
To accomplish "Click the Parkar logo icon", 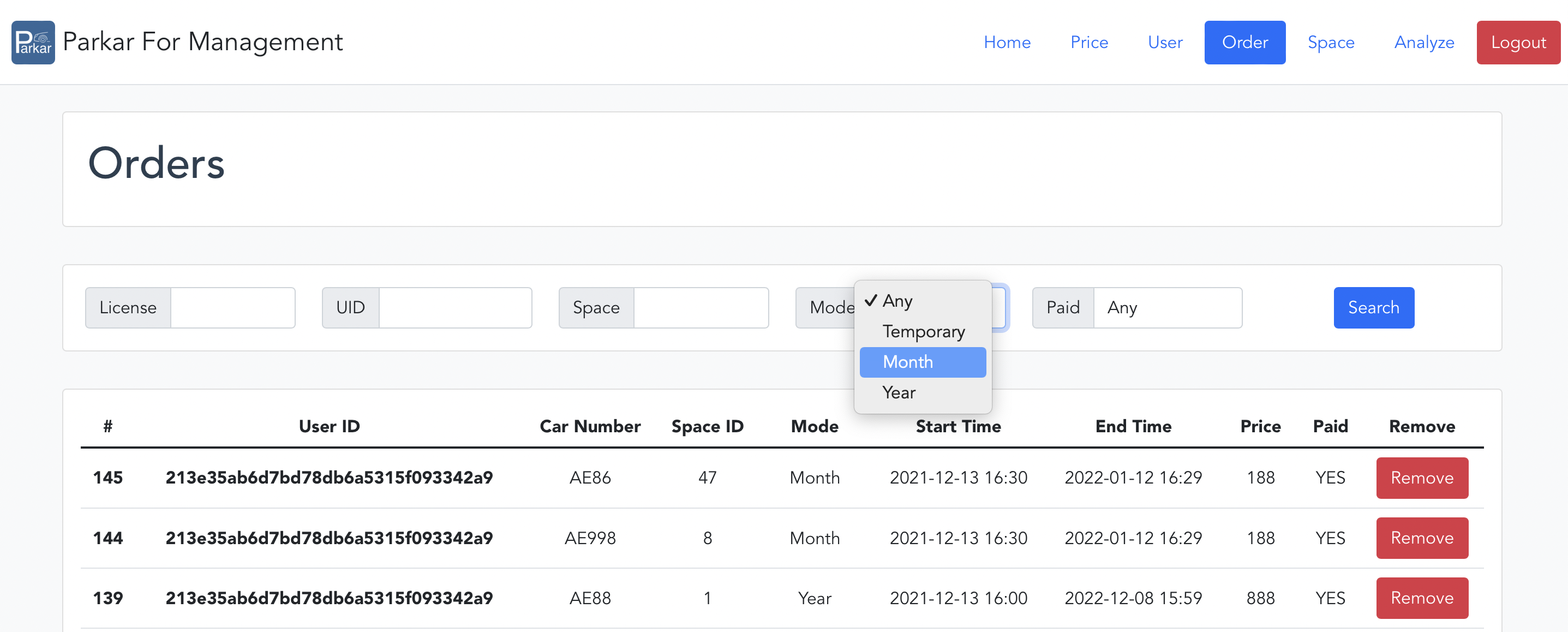I will pos(33,42).
